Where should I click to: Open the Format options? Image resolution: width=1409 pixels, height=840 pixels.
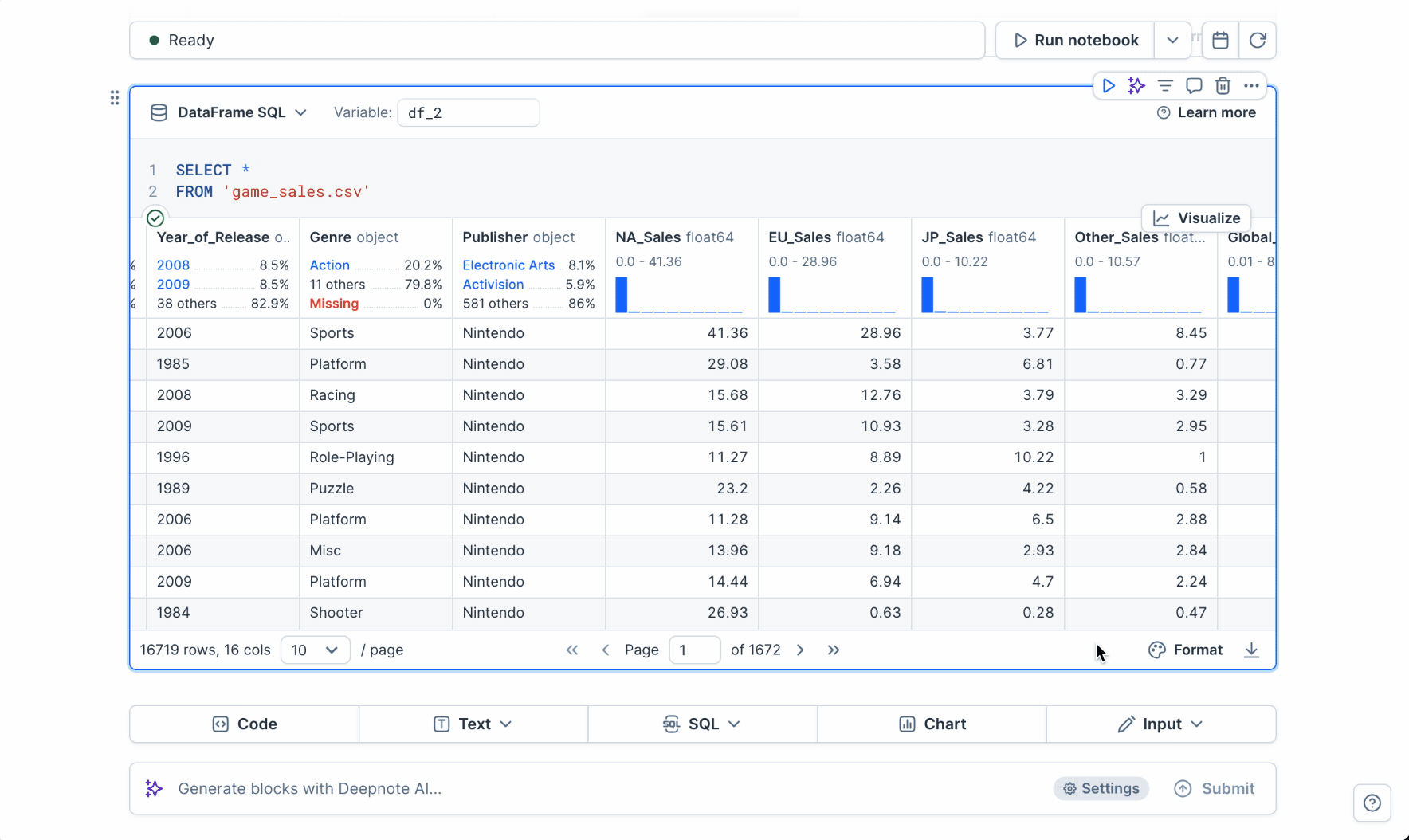pos(1185,650)
